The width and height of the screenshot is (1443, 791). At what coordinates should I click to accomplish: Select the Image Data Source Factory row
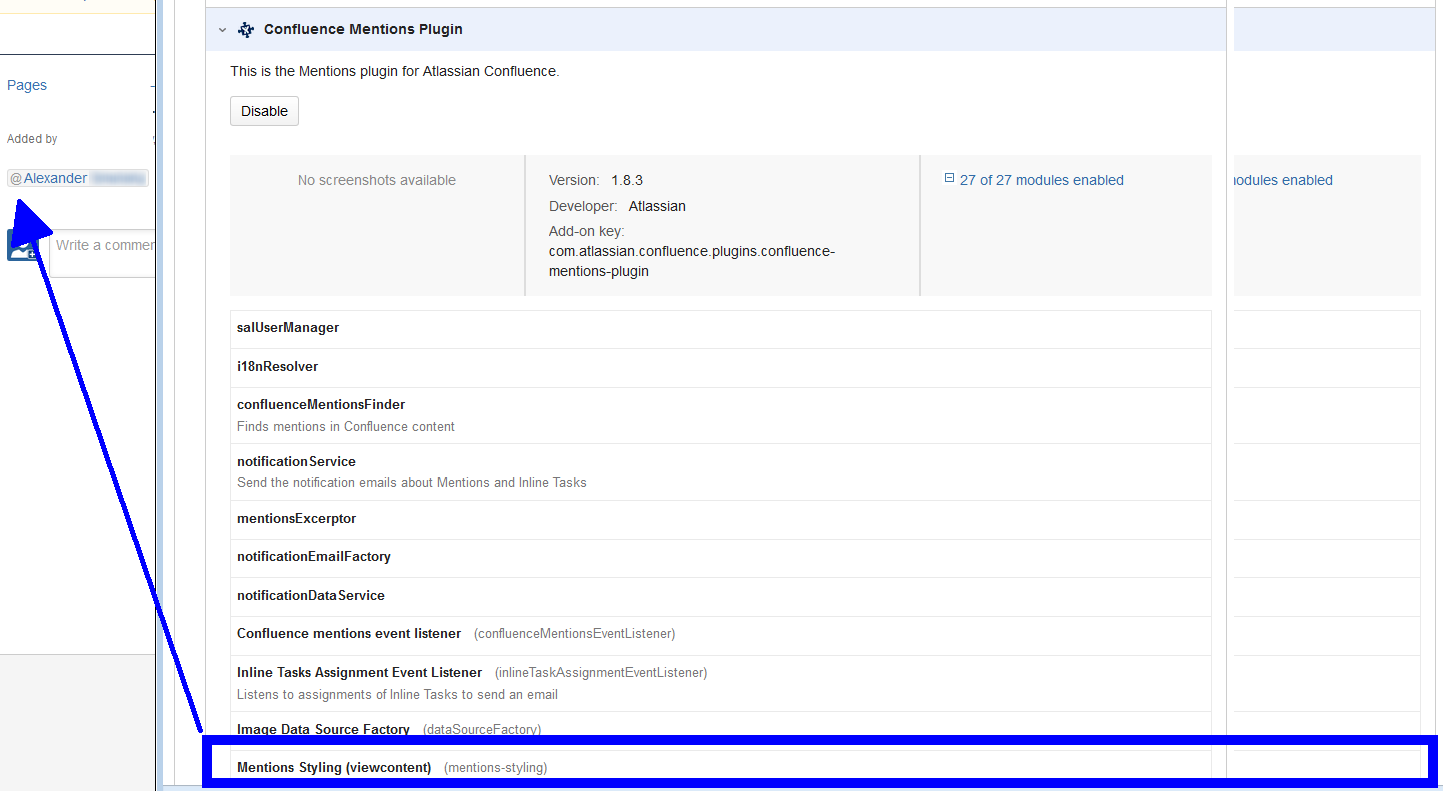point(720,729)
